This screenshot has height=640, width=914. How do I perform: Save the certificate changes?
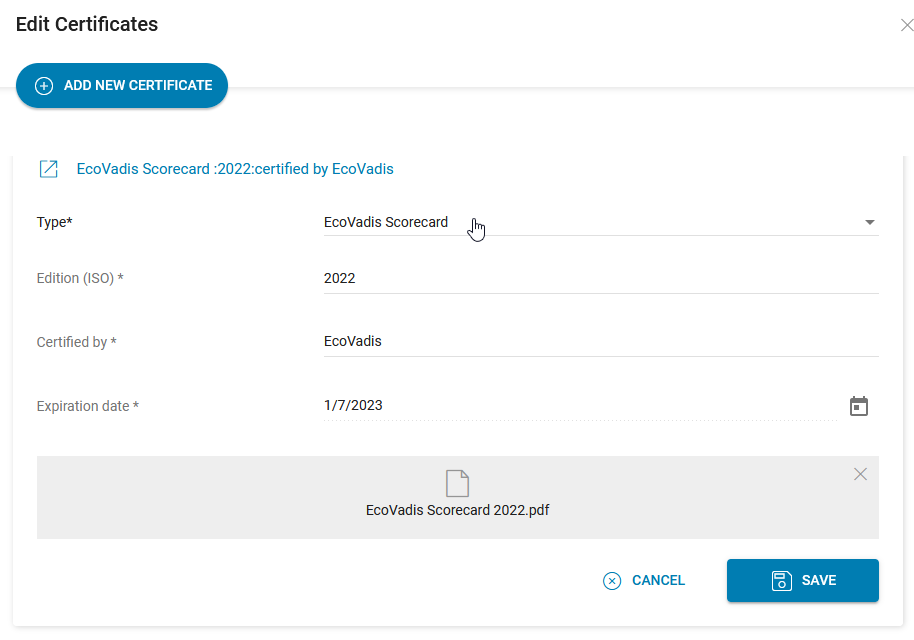(x=803, y=580)
